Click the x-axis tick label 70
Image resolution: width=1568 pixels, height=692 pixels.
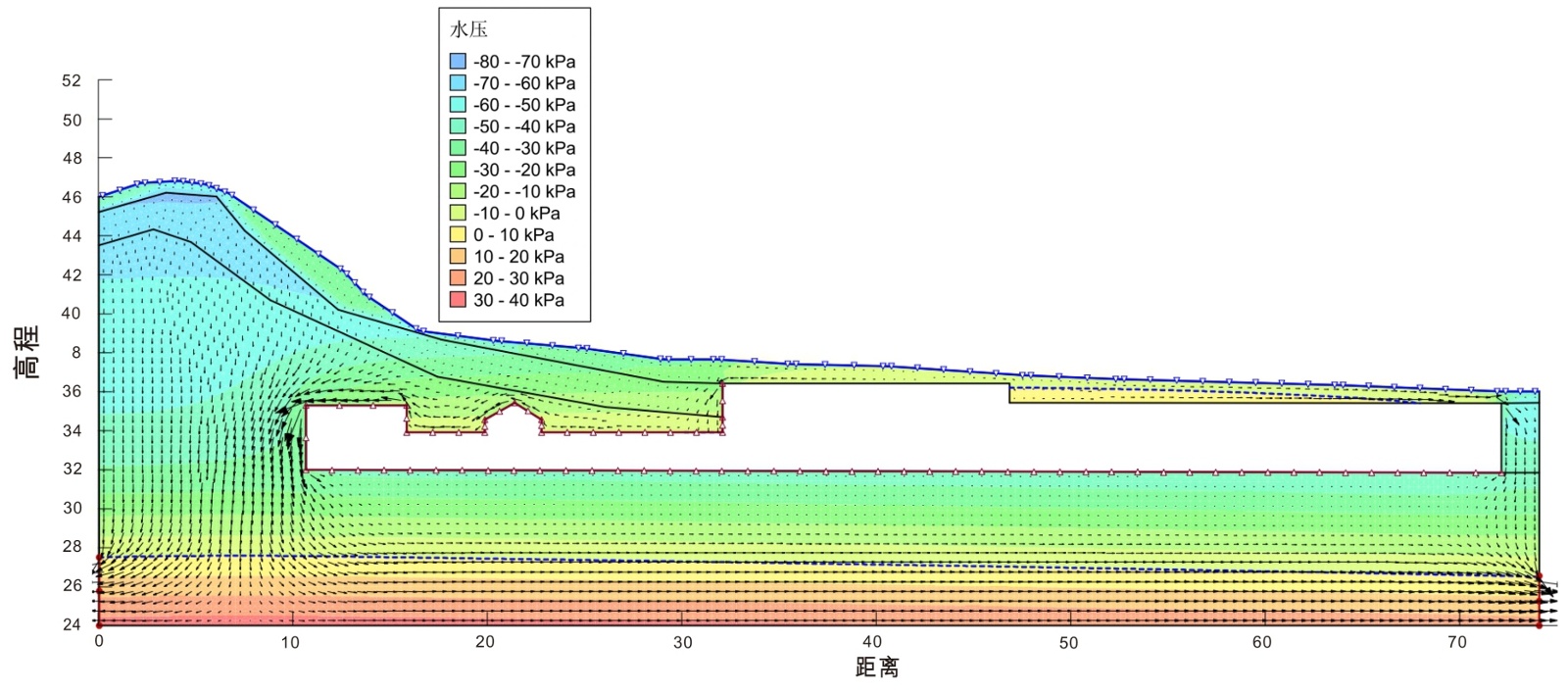point(1456,643)
